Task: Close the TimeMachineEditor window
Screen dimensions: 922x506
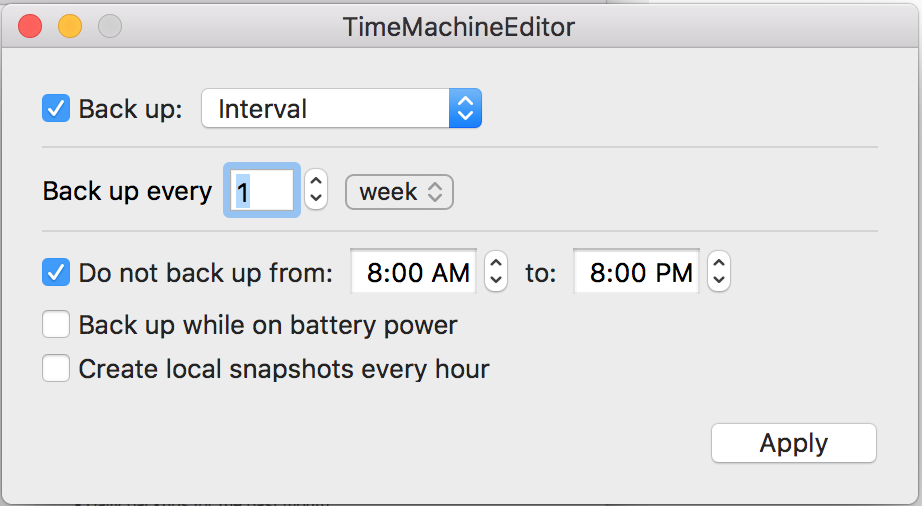Action: pos(31,27)
